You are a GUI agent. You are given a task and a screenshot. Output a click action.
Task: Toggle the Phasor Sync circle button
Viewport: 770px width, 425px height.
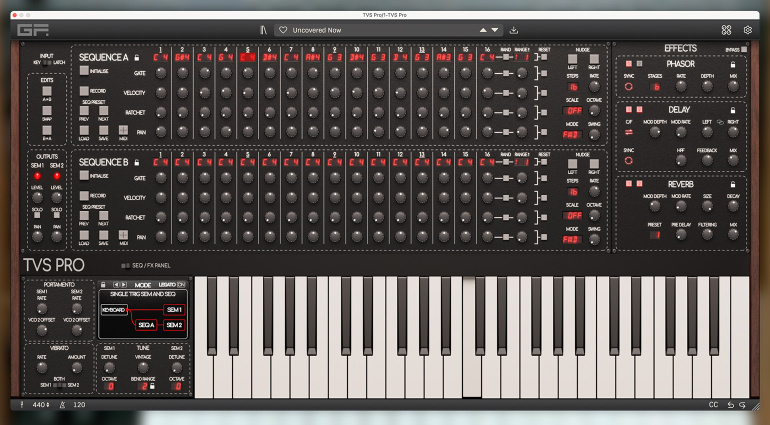point(629,86)
